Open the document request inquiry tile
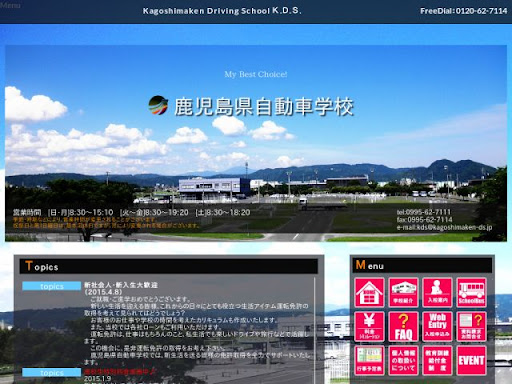Image resolution: width=512 pixels, height=384 pixels. coord(471,327)
